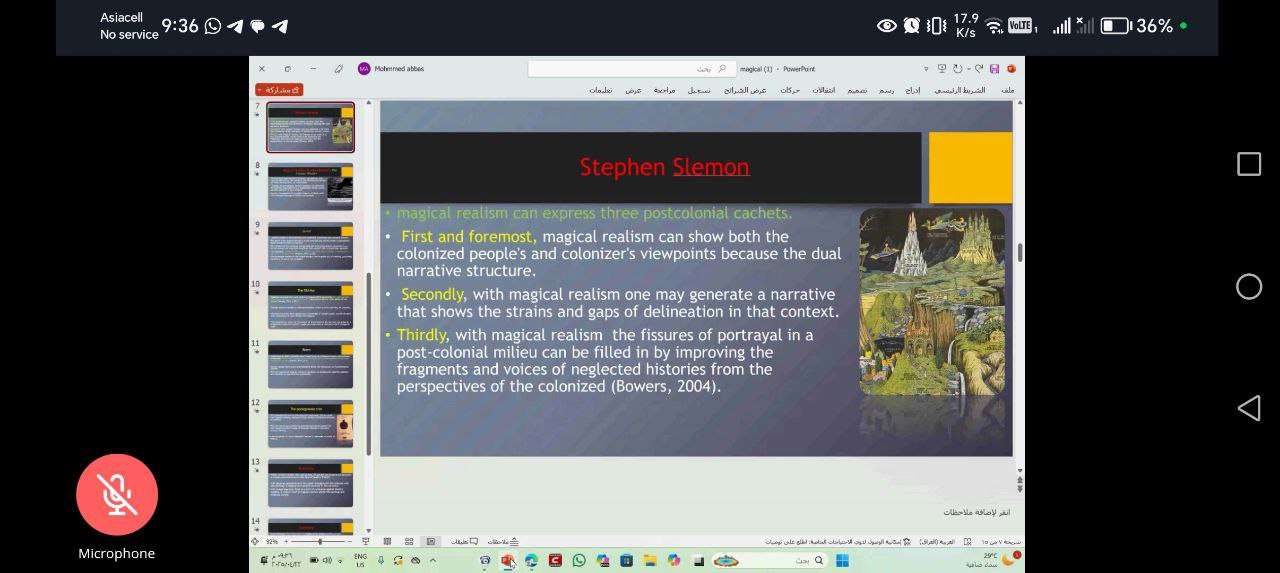Switch to Slide Sorter view icon
This screenshot has width=1280, height=573.
(409, 541)
